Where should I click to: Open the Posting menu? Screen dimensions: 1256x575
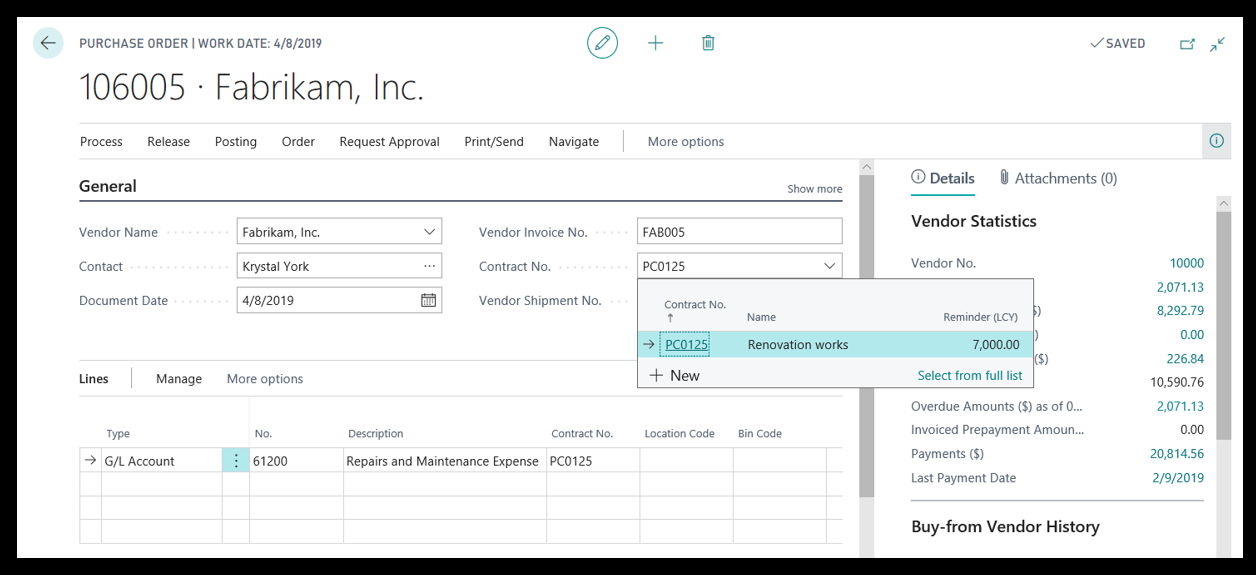(236, 142)
